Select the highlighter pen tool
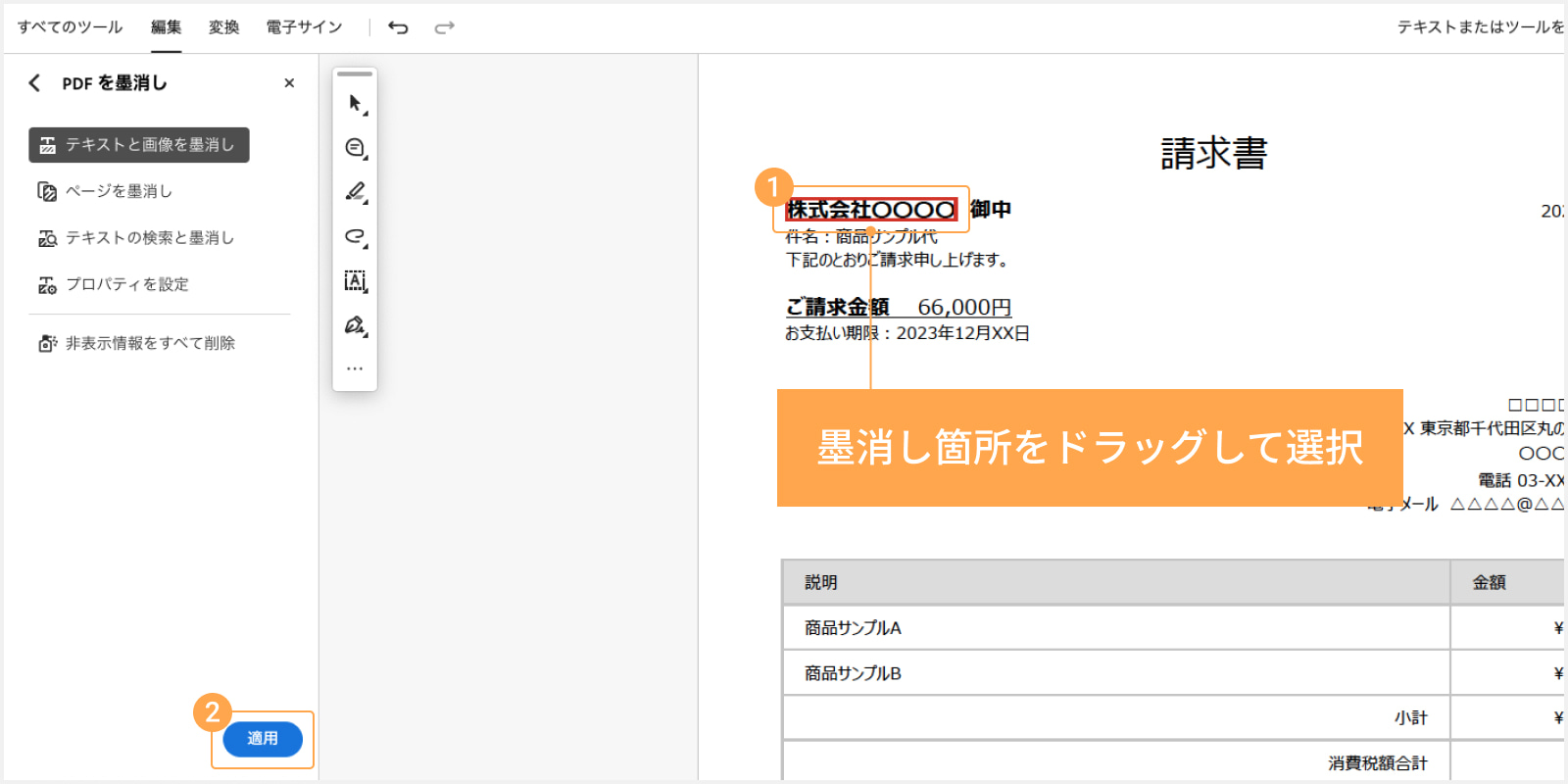 (x=355, y=192)
